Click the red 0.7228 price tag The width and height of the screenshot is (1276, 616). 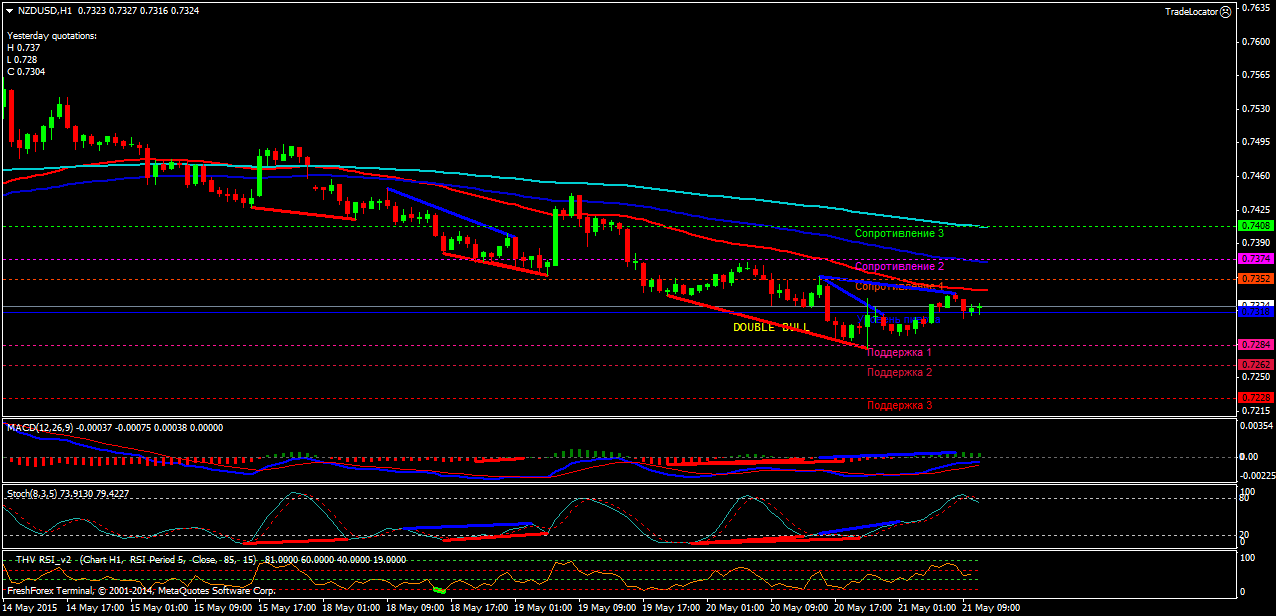coord(1255,397)
